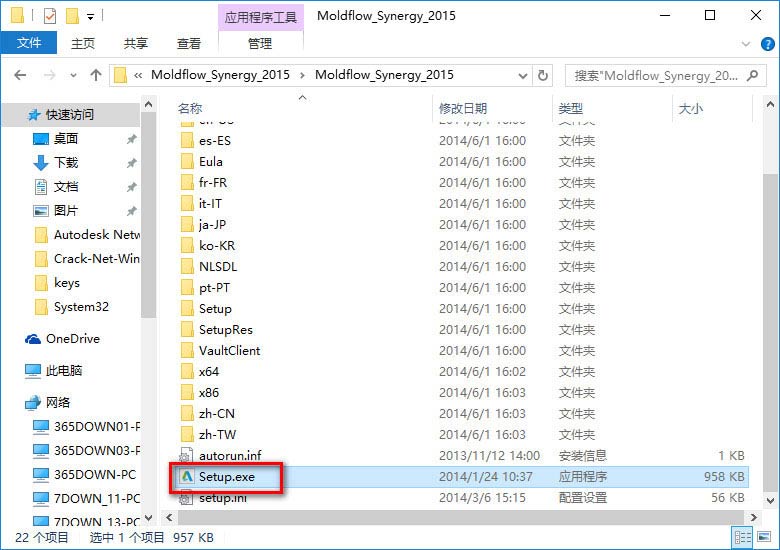Click navigation pane scroll up arrow

(148, 104)
